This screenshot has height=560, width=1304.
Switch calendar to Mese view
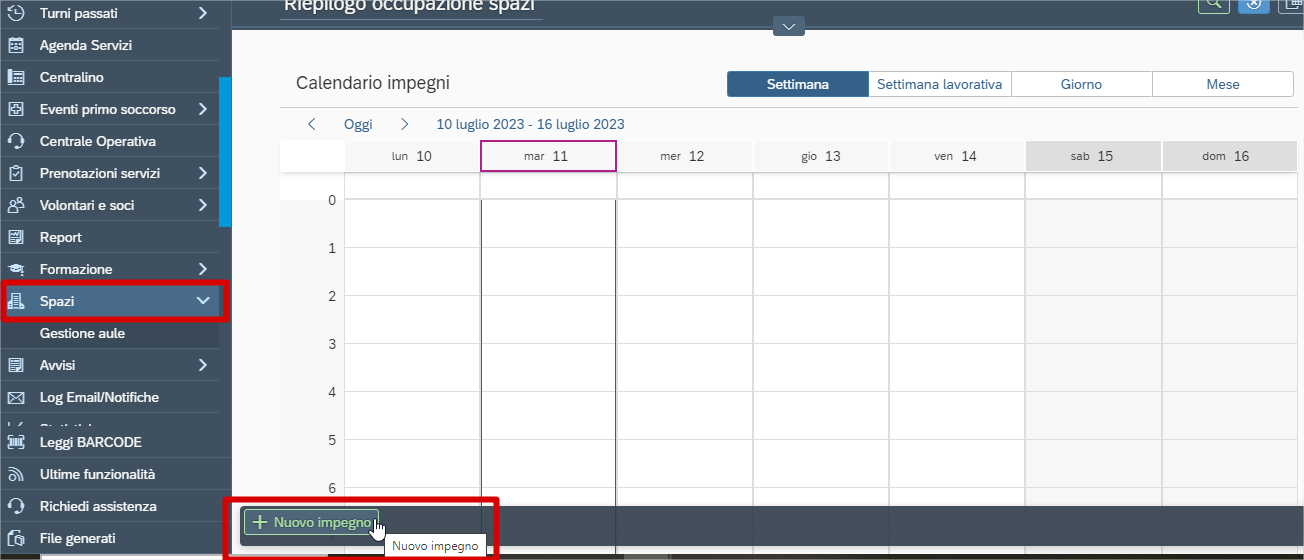[1223, 84]
